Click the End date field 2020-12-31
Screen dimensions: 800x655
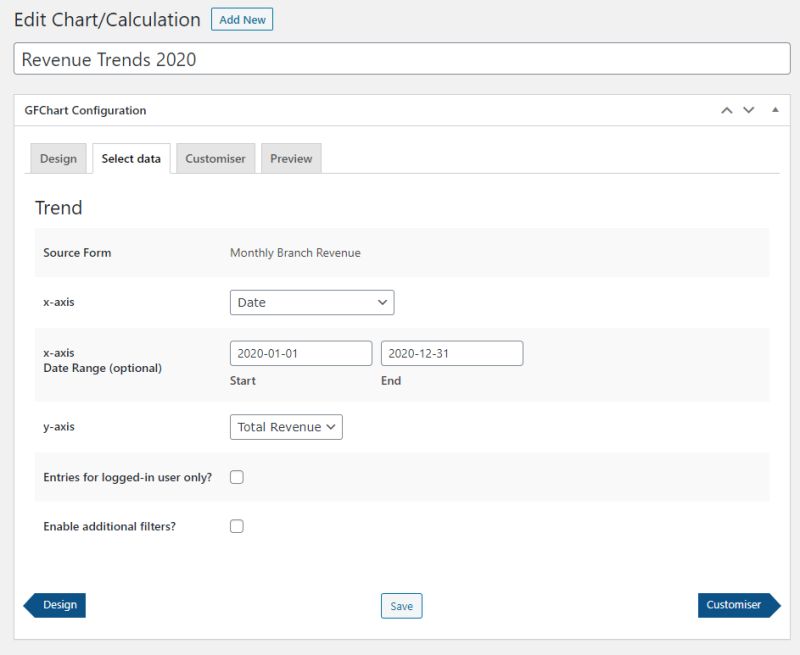(452, 354)
